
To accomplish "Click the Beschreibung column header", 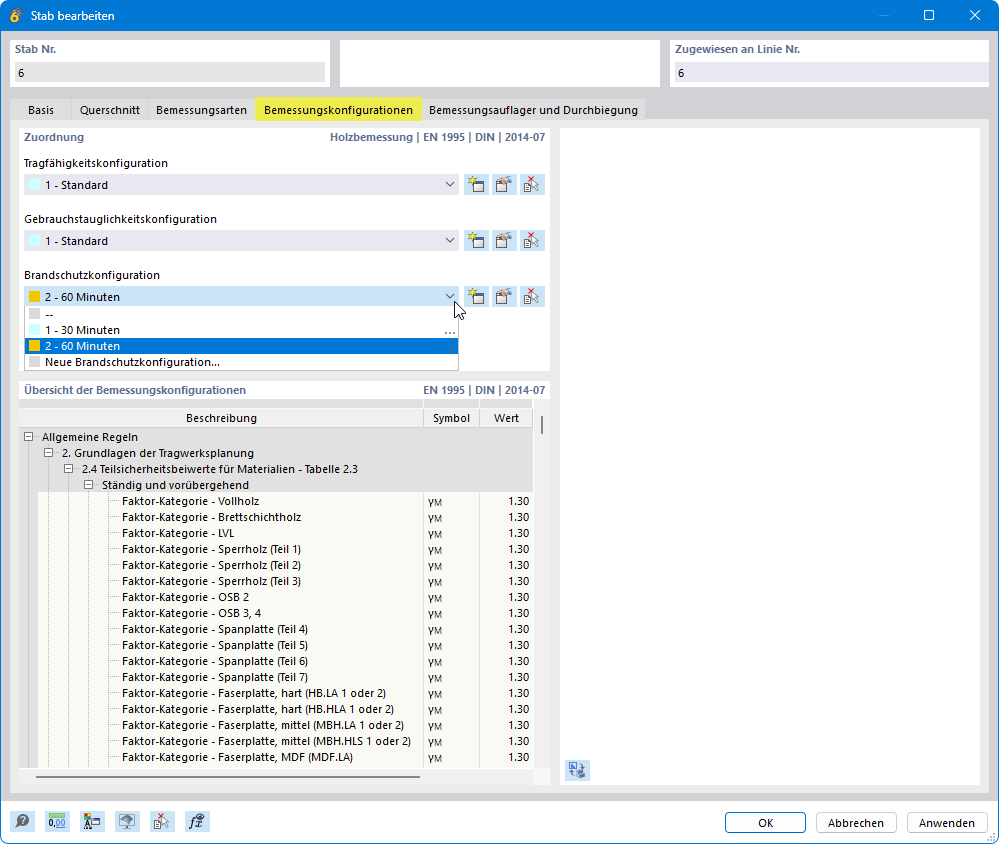I will tap(221, 418).
